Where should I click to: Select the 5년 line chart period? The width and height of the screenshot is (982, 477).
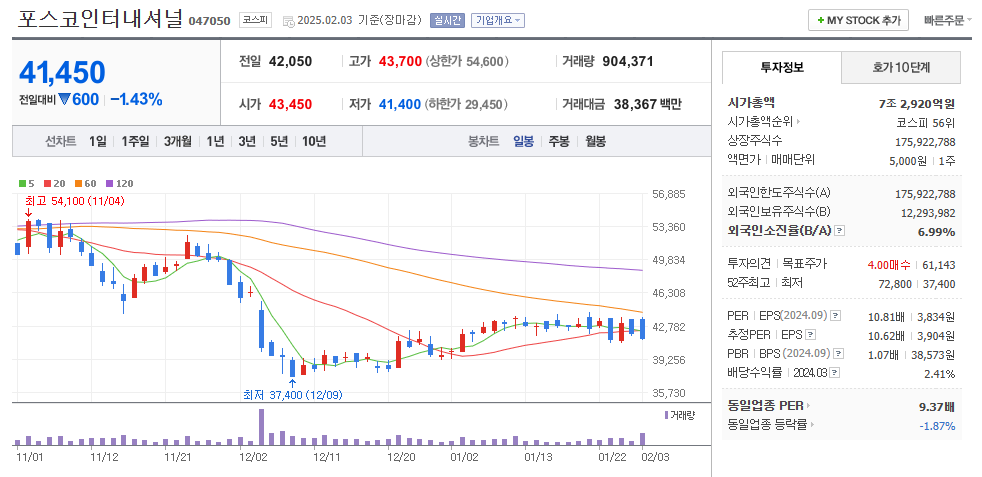(x=279, y=141)
